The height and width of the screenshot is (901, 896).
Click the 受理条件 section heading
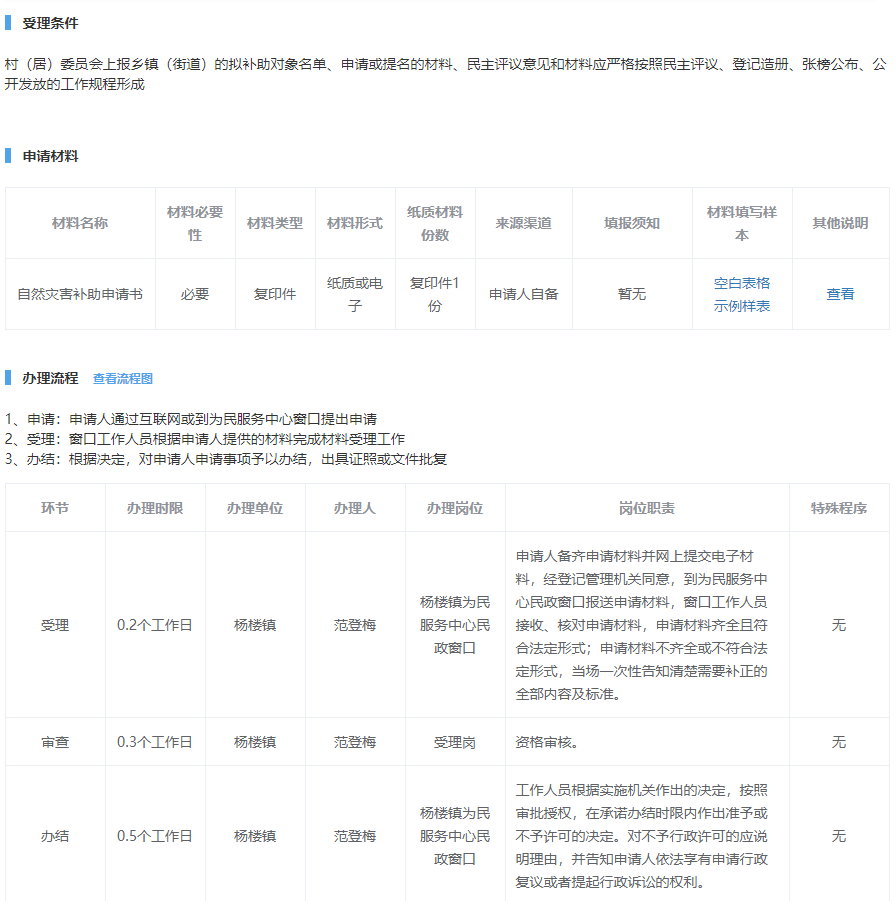(50, 23)
